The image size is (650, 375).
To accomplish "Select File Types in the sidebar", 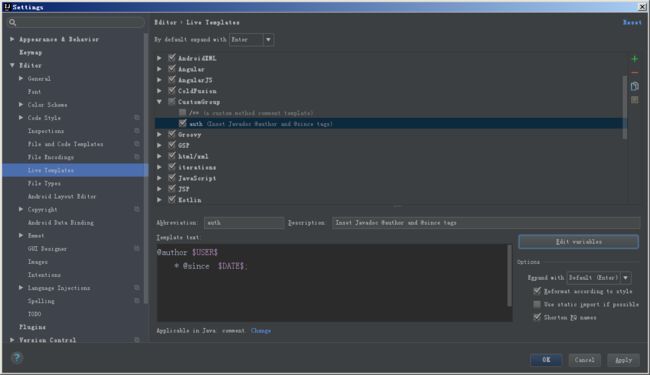I will (x=44, y=183).
